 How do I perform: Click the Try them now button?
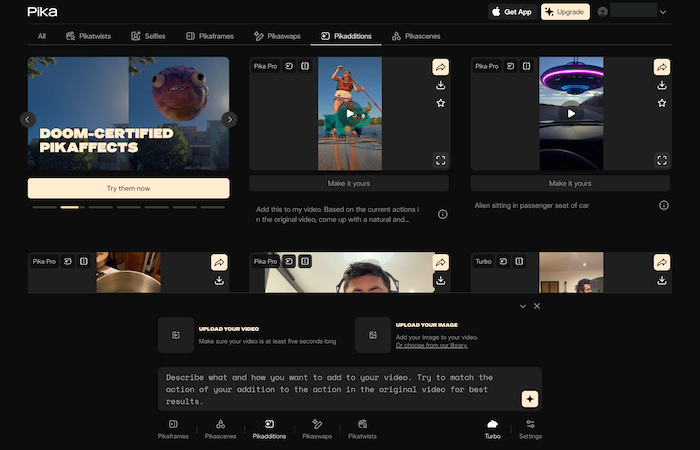[x=129, y=188]
